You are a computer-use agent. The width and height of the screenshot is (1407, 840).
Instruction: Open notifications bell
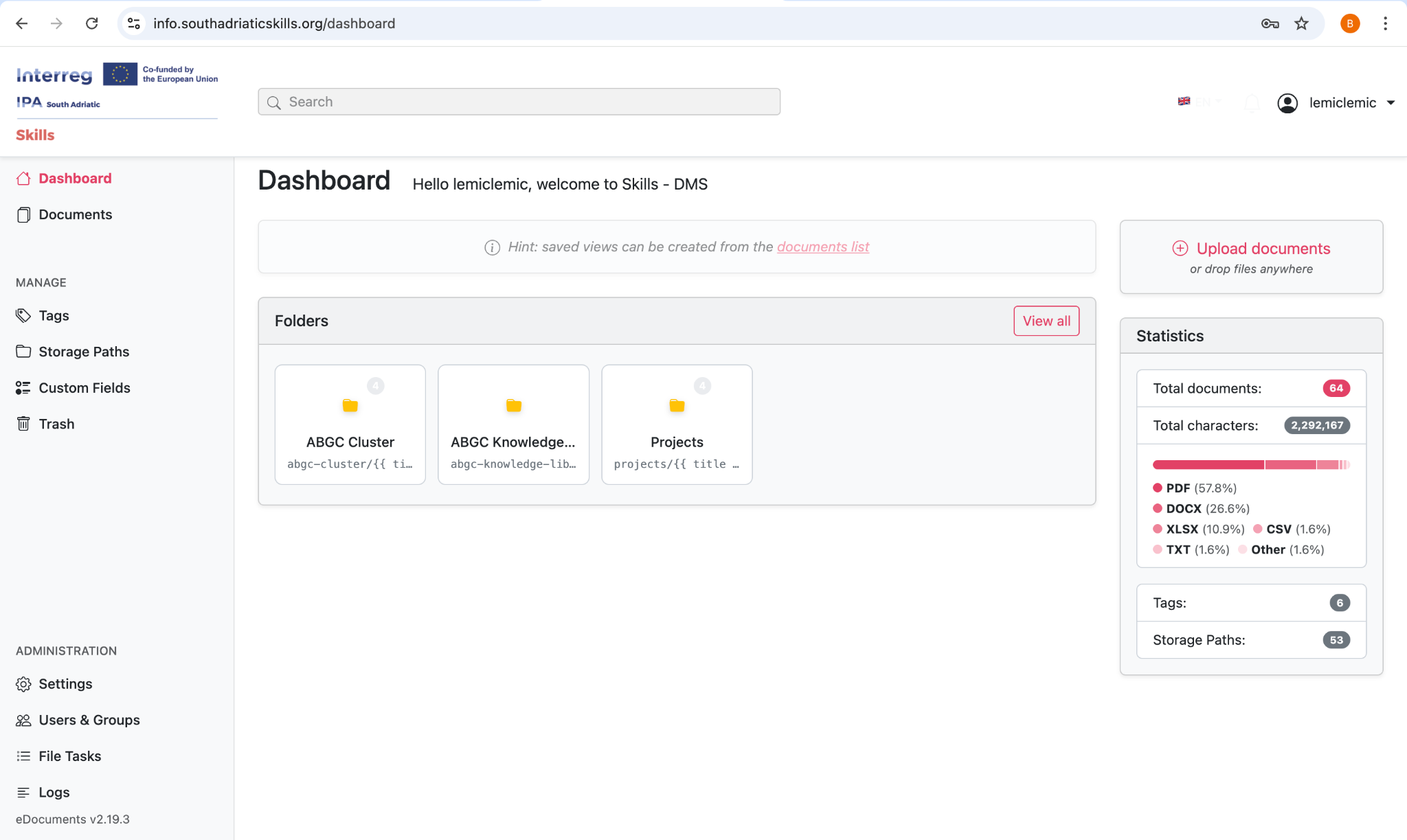[x=1252, y=102]
